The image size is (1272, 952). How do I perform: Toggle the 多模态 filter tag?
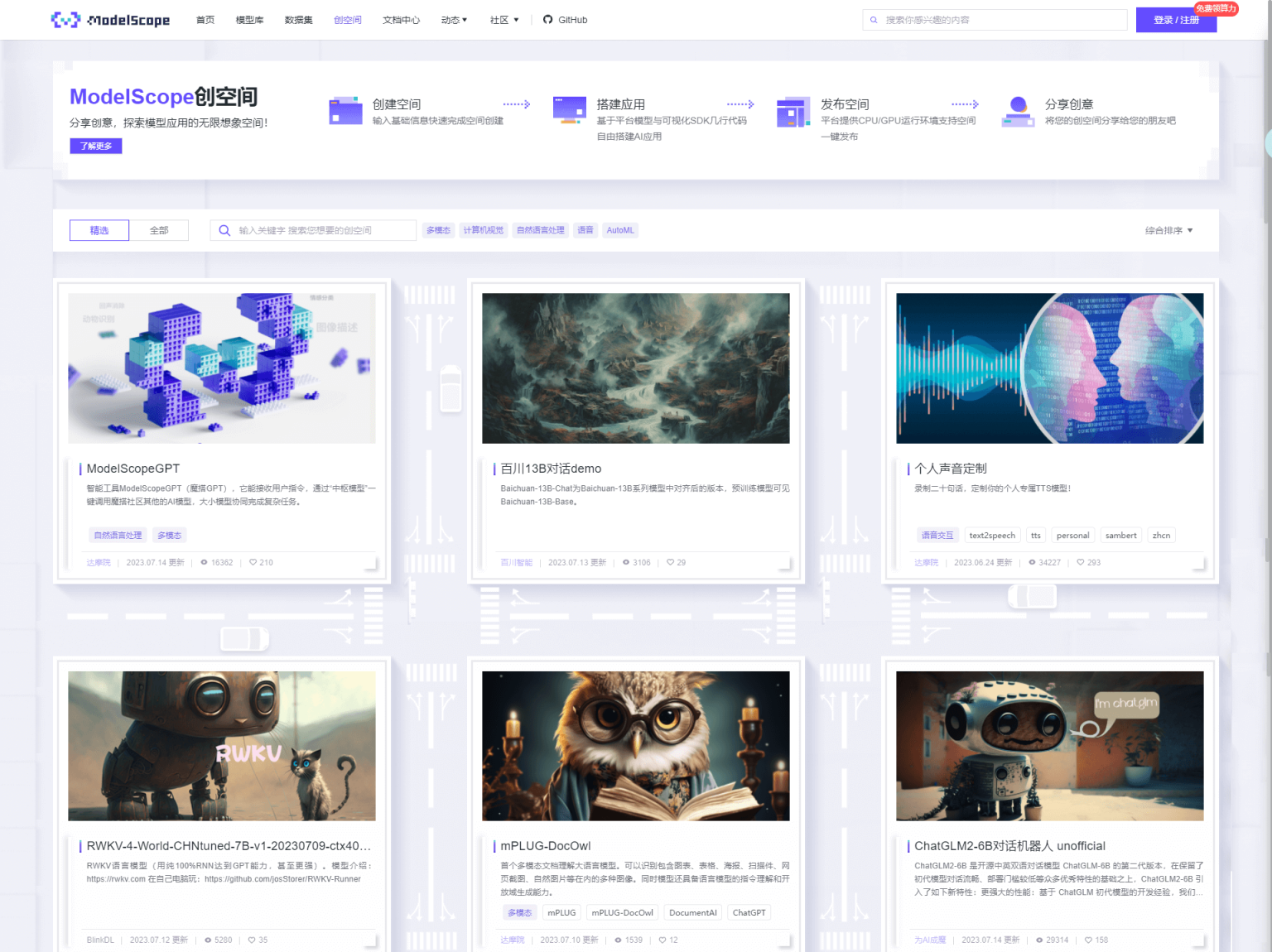438,230
